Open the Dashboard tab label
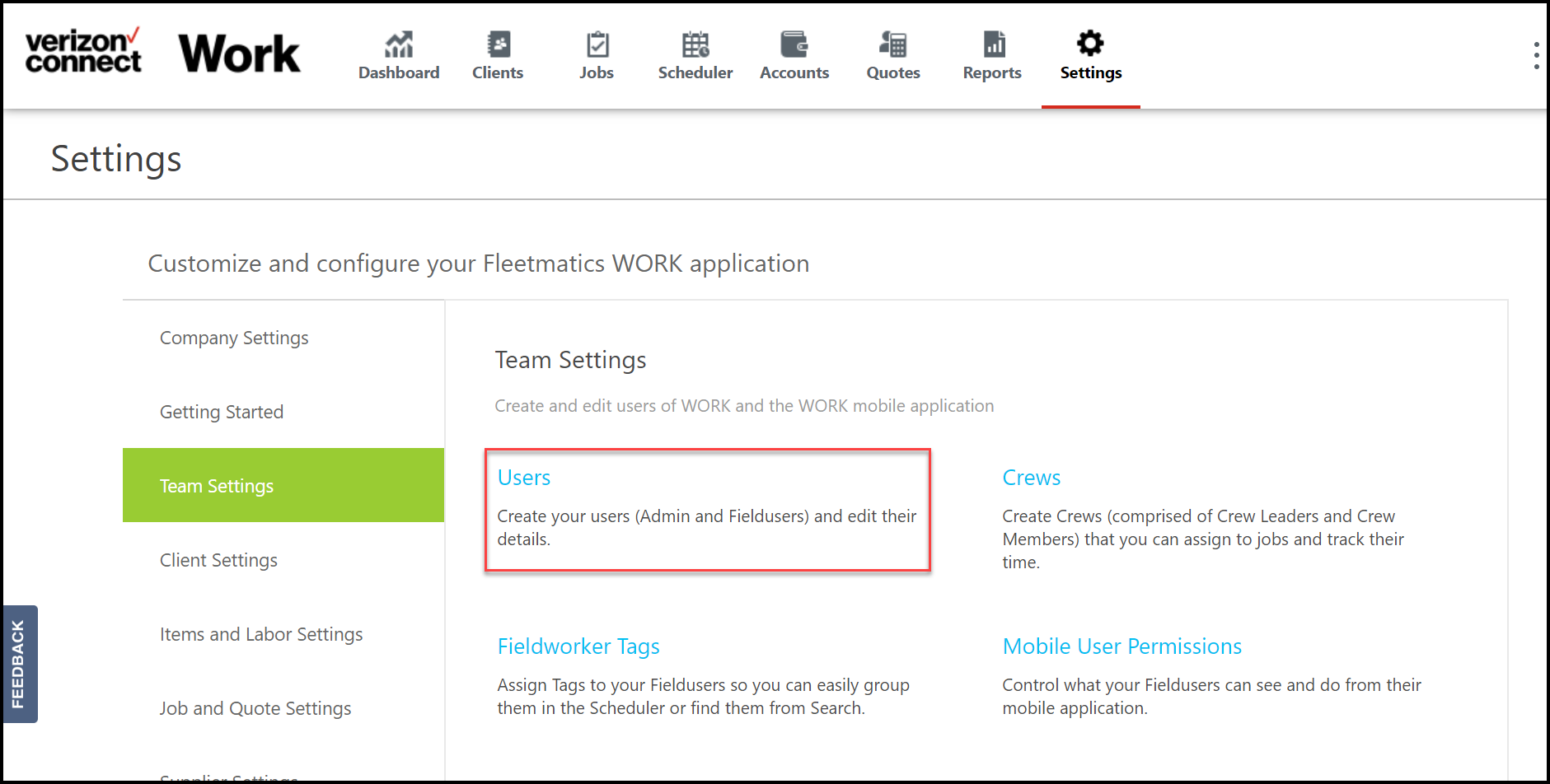 pyautogui.click(x=399, y=72)
